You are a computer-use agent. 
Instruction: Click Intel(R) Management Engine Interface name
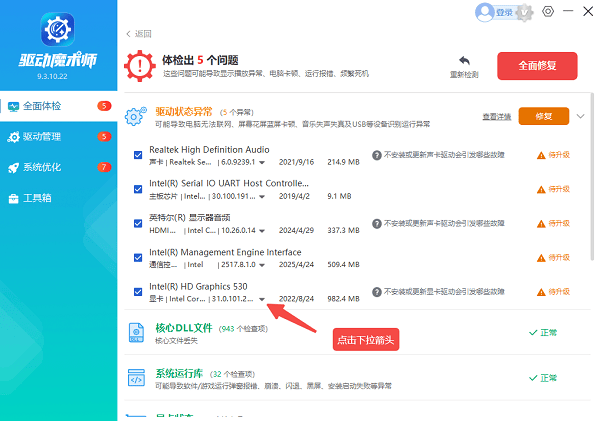pos(225,252)
